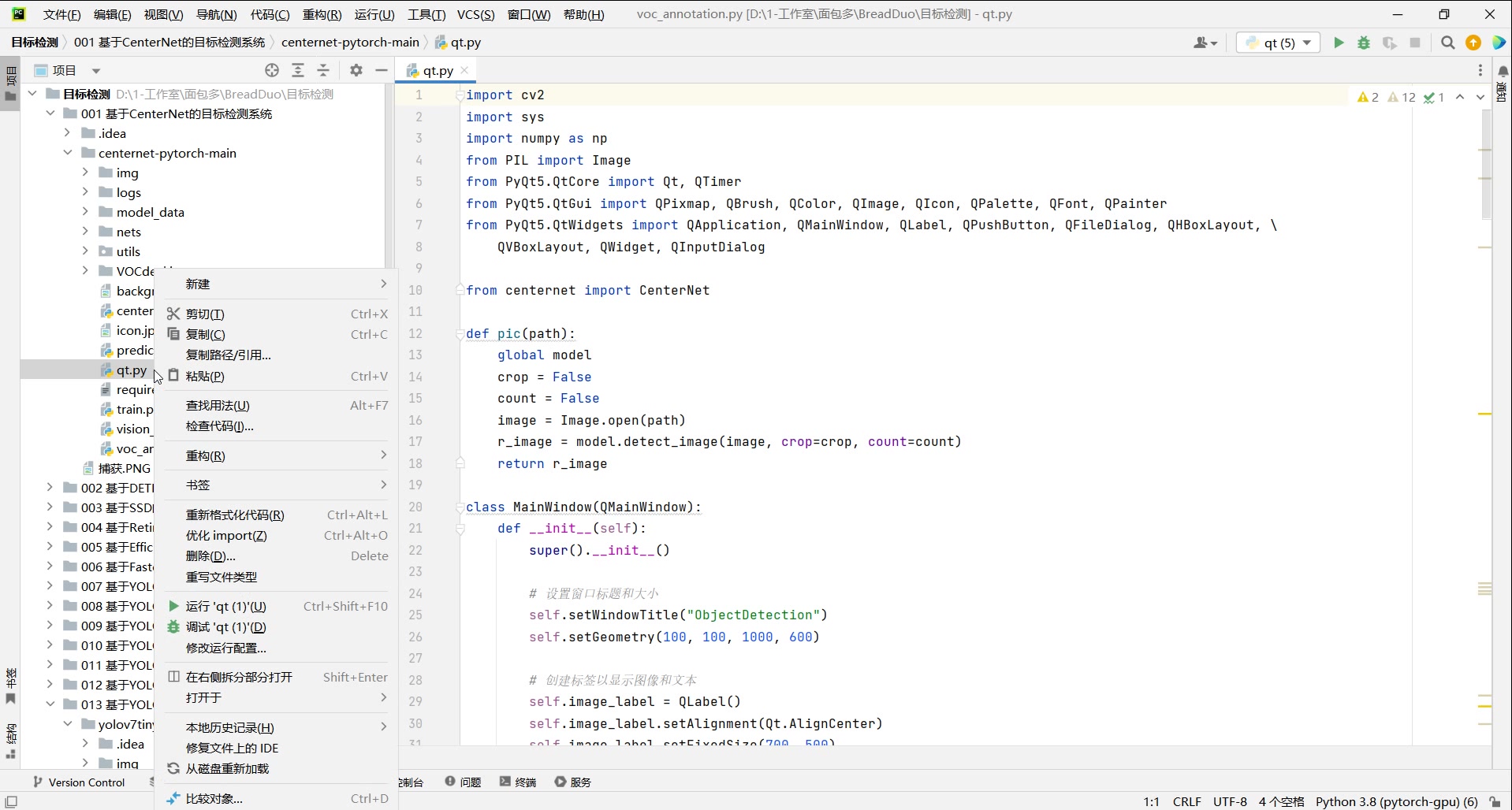Close the qt.py editor tab
1512x810 pixels.
pos(464,70)
